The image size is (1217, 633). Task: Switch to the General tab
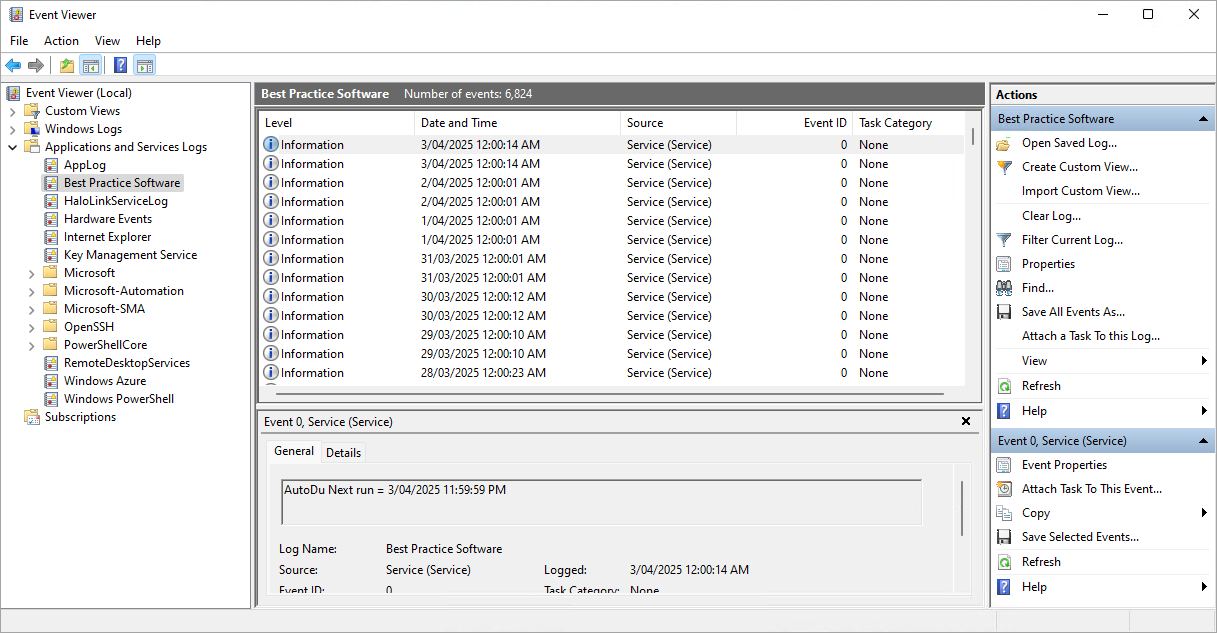[294, 451]
